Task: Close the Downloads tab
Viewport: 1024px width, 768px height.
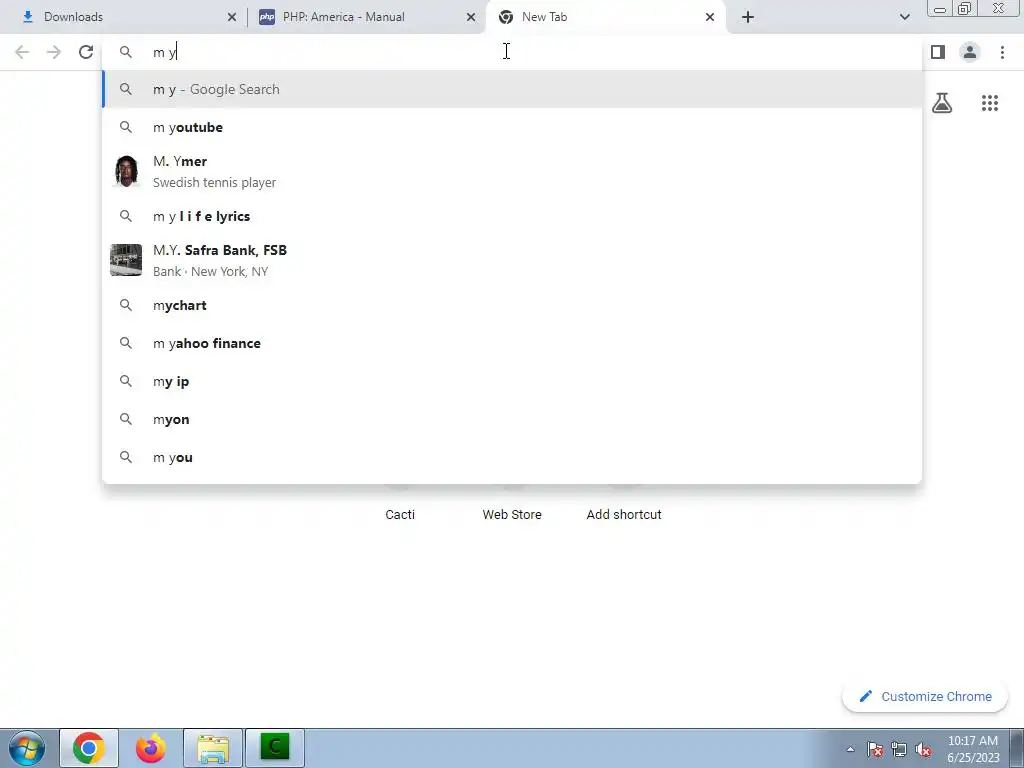Action: pyautogui.click(x=232, y=17)
